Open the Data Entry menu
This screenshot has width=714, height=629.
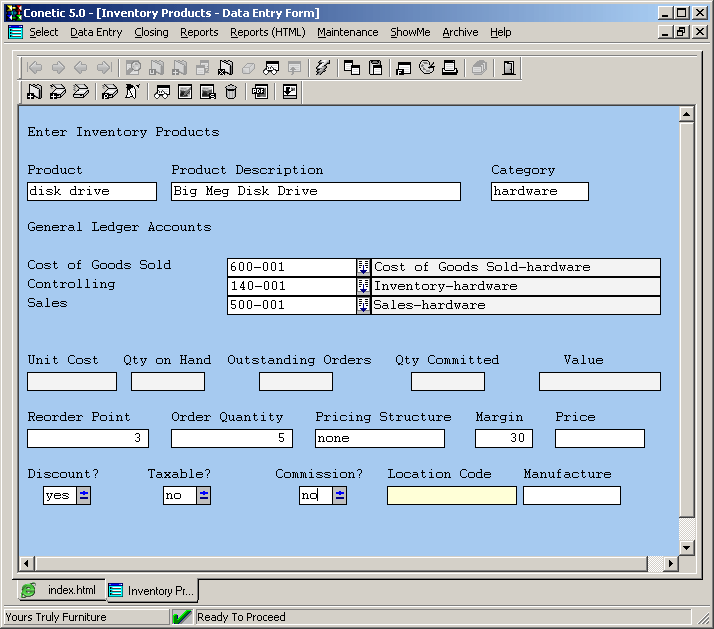96,32
